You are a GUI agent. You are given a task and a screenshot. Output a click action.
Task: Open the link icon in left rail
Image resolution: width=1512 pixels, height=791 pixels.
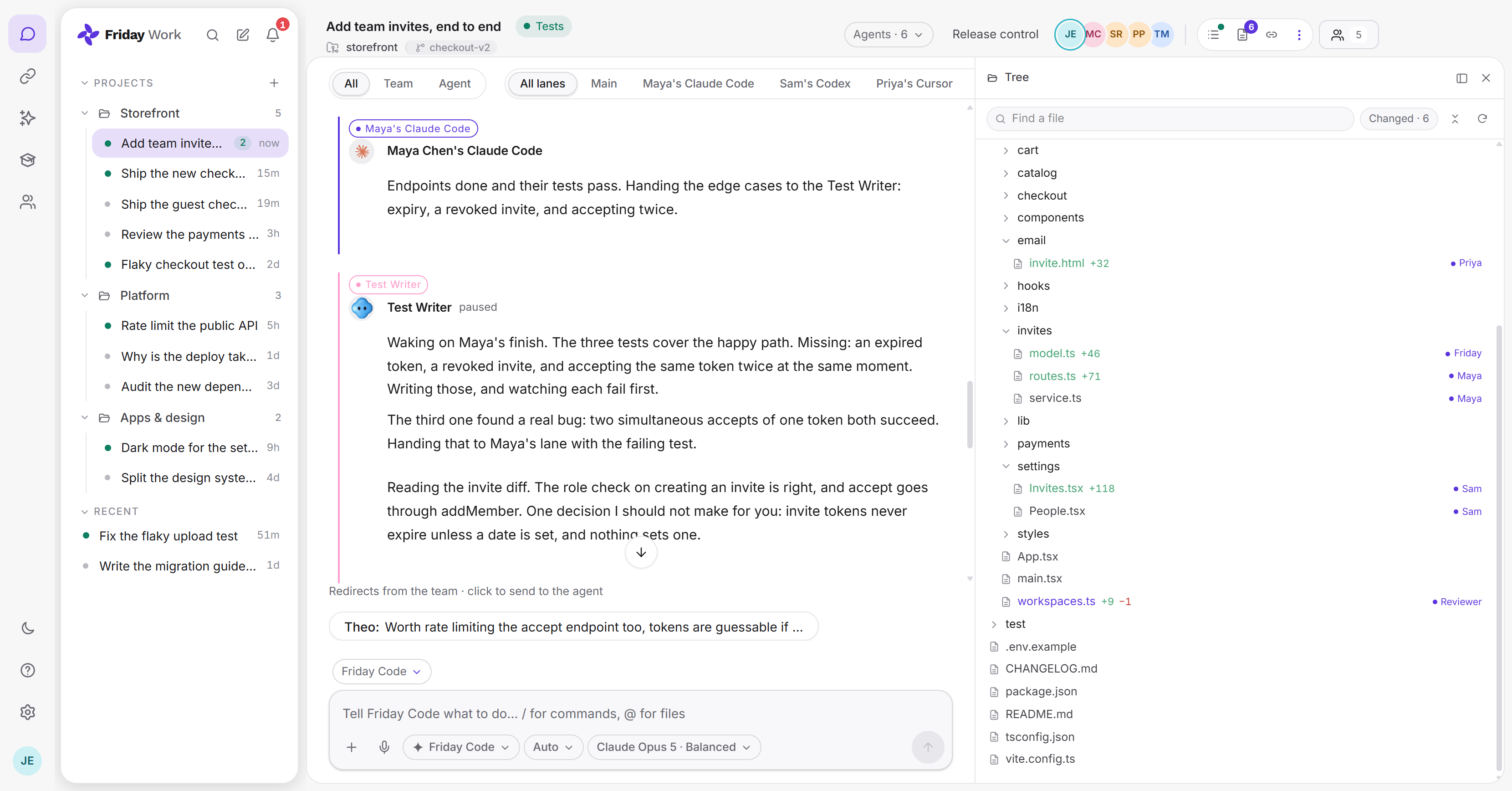[28, 77]
